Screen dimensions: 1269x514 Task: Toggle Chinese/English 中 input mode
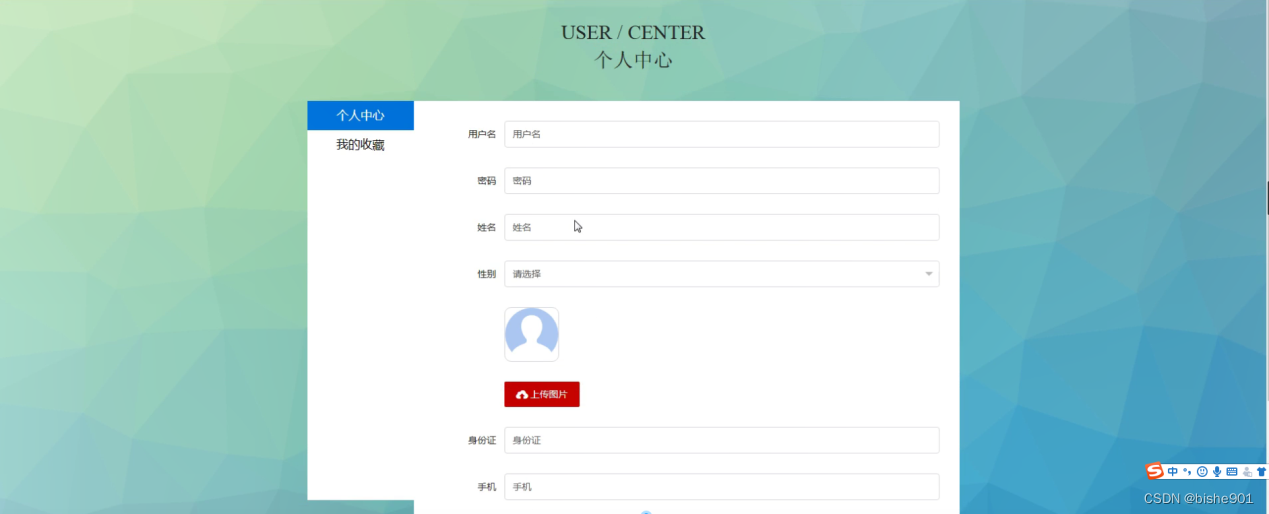point(1173,472)
